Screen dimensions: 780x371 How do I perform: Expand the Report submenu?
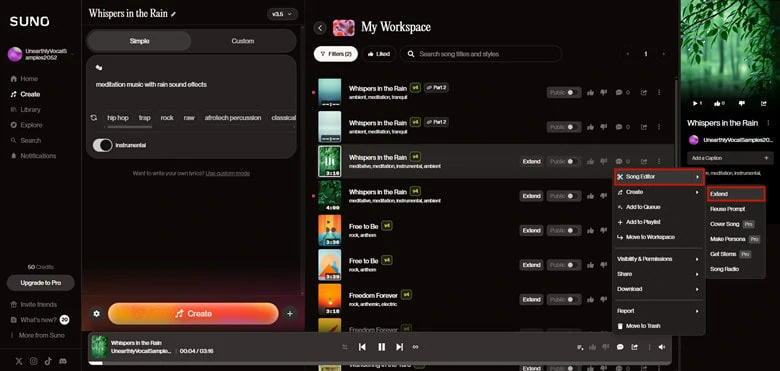click(659, 311)
